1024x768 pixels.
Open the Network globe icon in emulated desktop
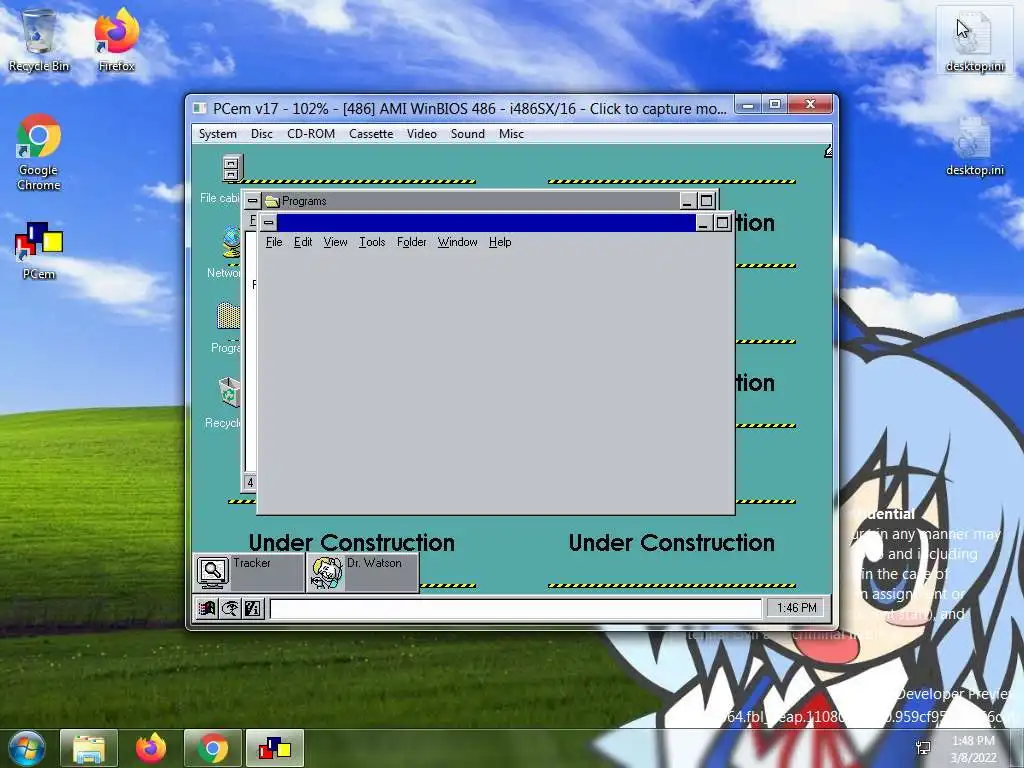(x=231, y=243)
